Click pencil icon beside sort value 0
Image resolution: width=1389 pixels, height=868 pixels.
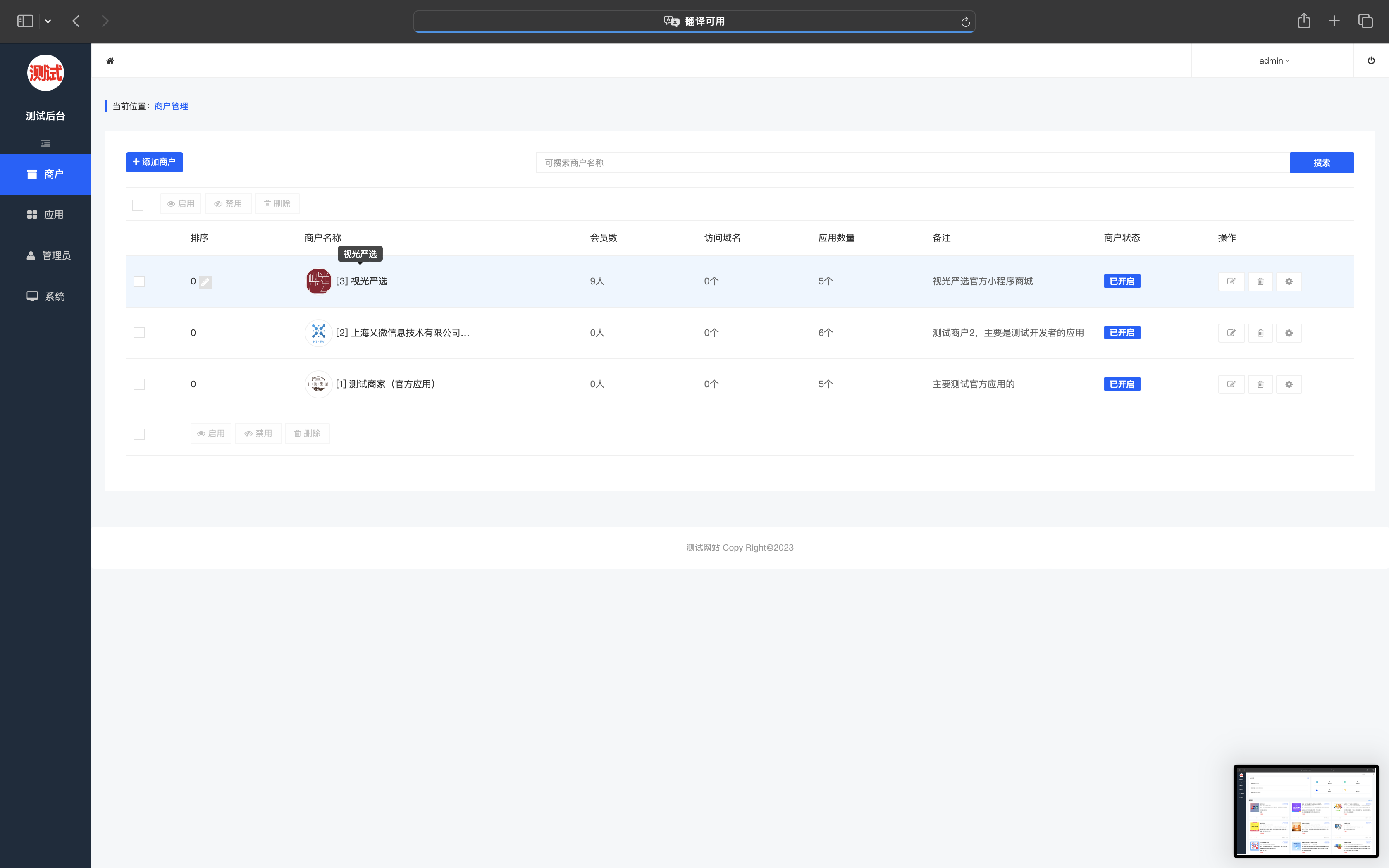(205, 282)
